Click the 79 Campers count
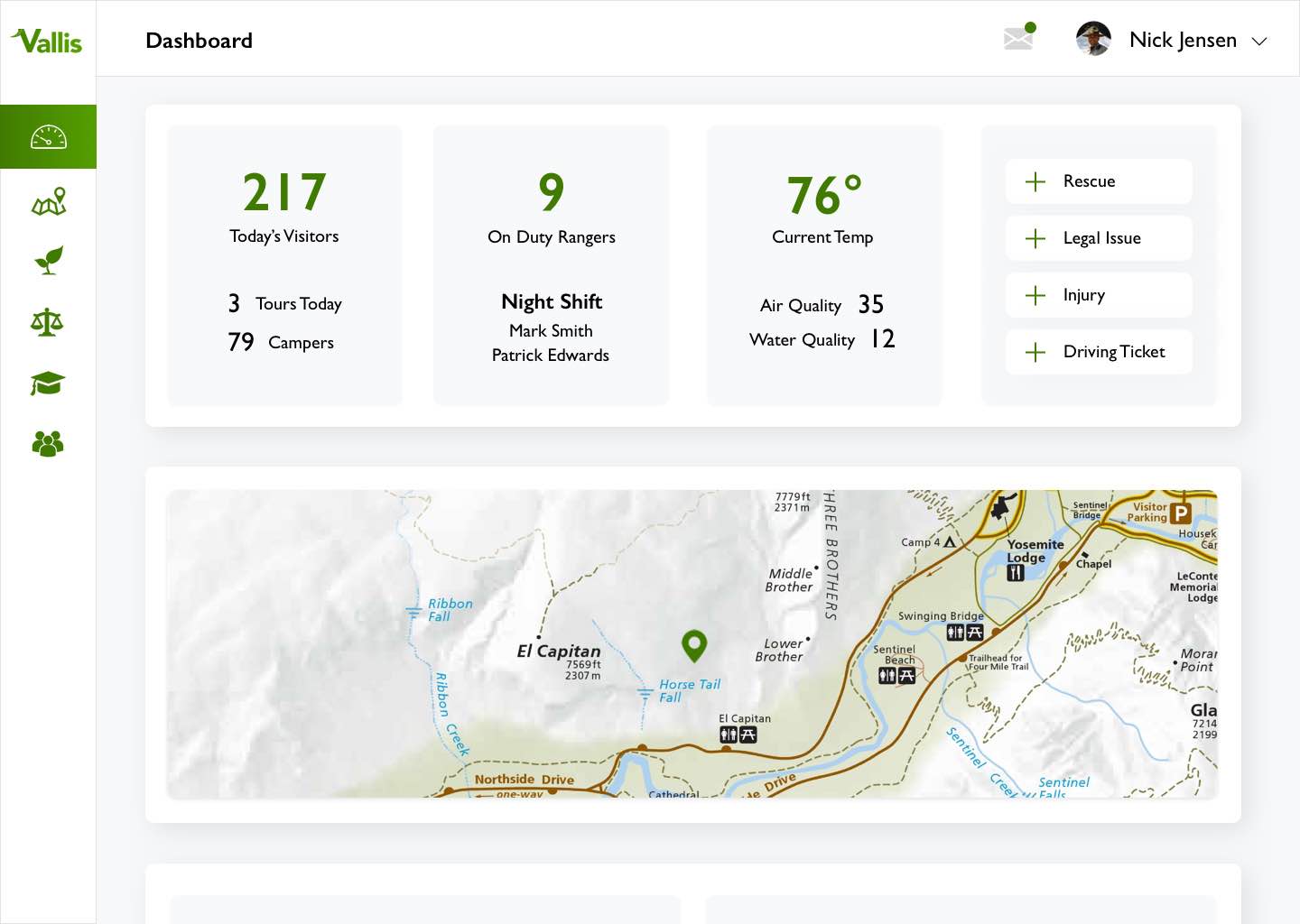1300x924 pixels. tap(241, 342)
